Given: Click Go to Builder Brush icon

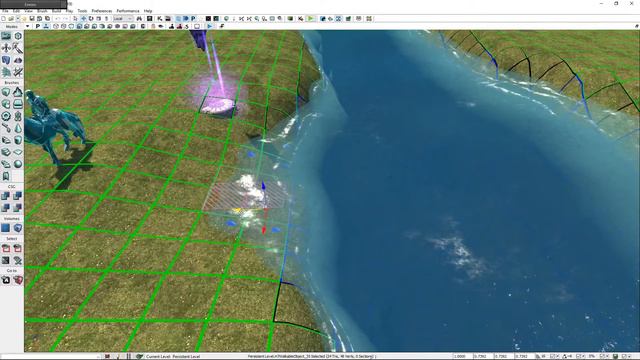Looking at the screenshot, I should [18, 280].
